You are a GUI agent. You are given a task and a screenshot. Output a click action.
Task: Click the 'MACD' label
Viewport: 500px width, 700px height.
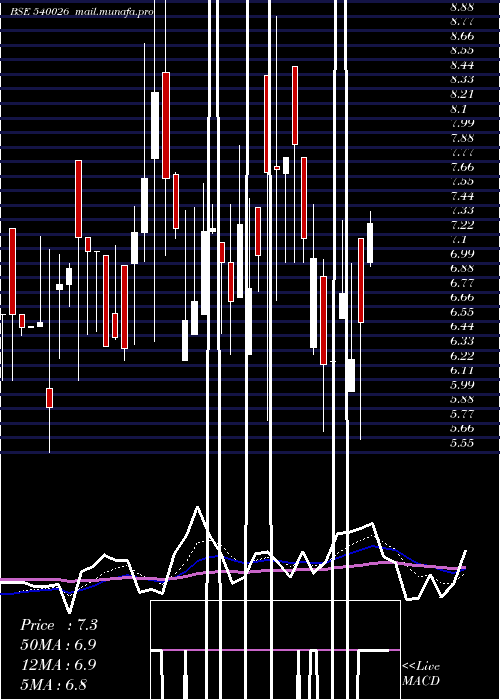421,681
